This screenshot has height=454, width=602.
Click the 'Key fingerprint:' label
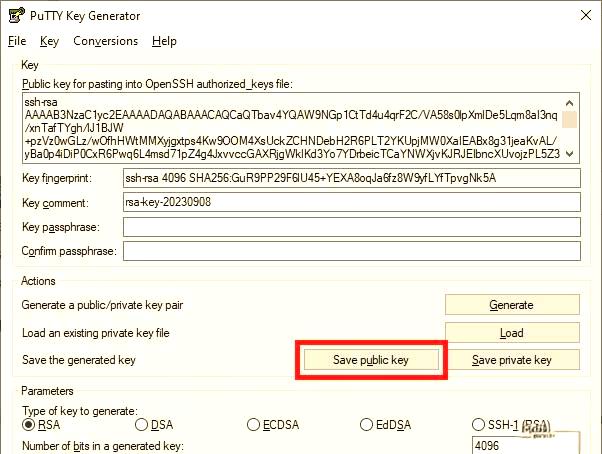57,178
